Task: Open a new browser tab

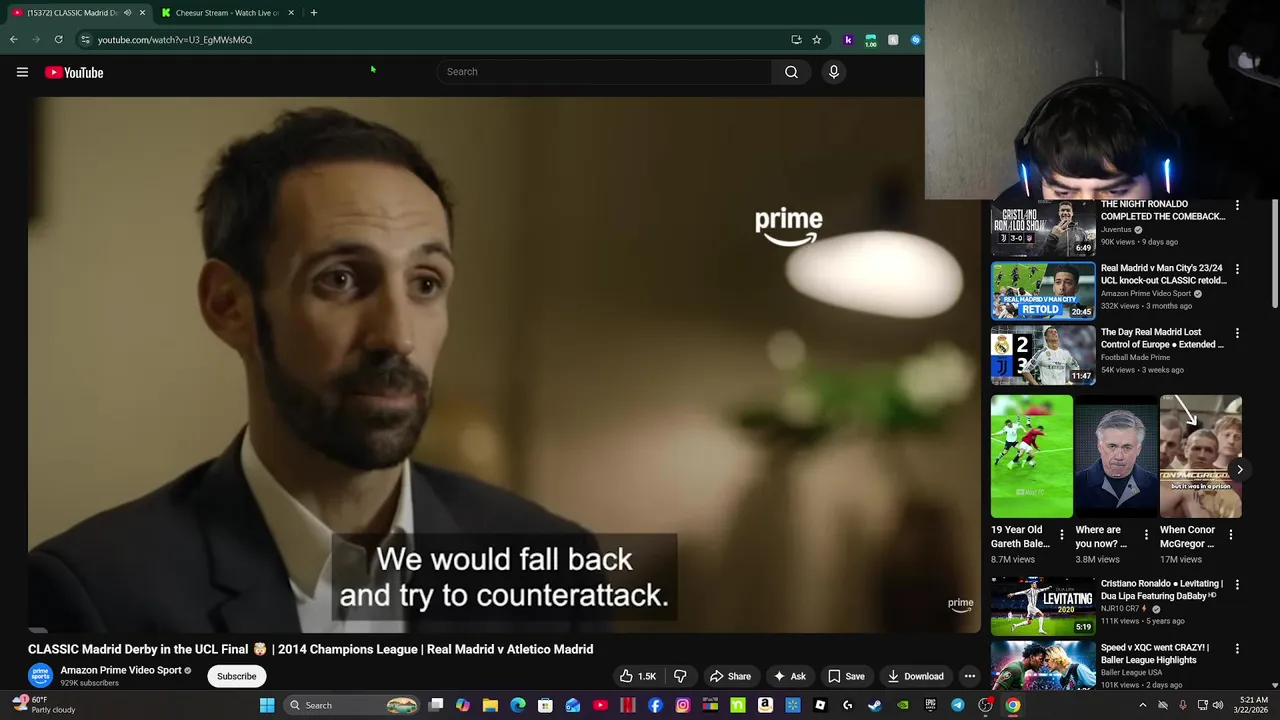Action: click(x=313, y=13)
